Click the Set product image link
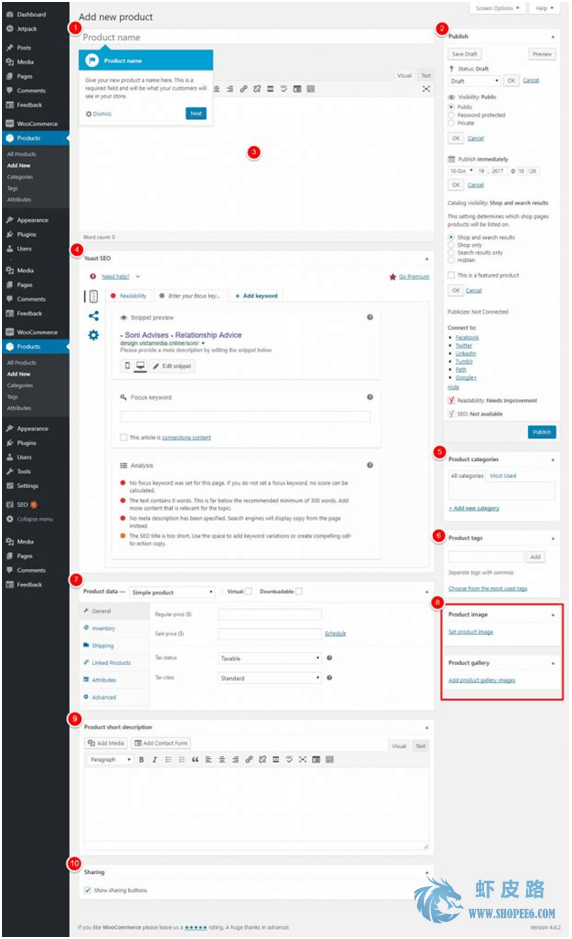The height and width of the screenshot is (939, 572). 471,632
